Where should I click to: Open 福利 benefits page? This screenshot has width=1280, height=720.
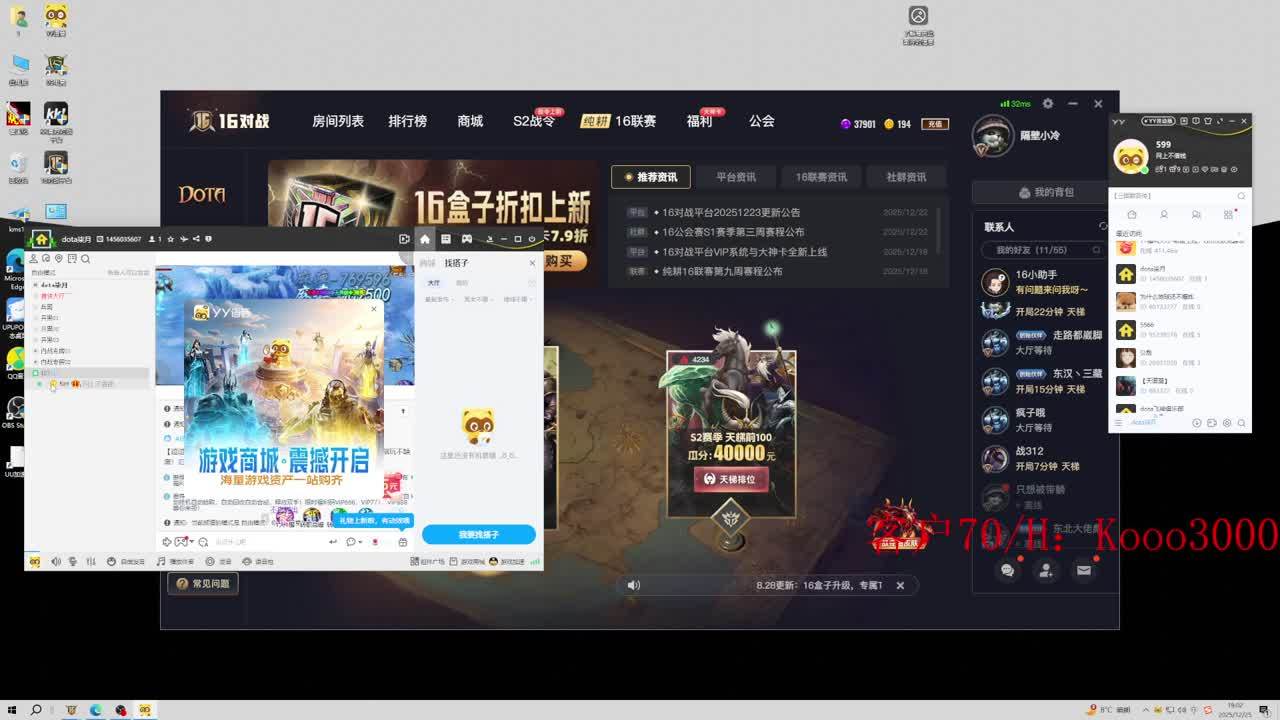700,121
